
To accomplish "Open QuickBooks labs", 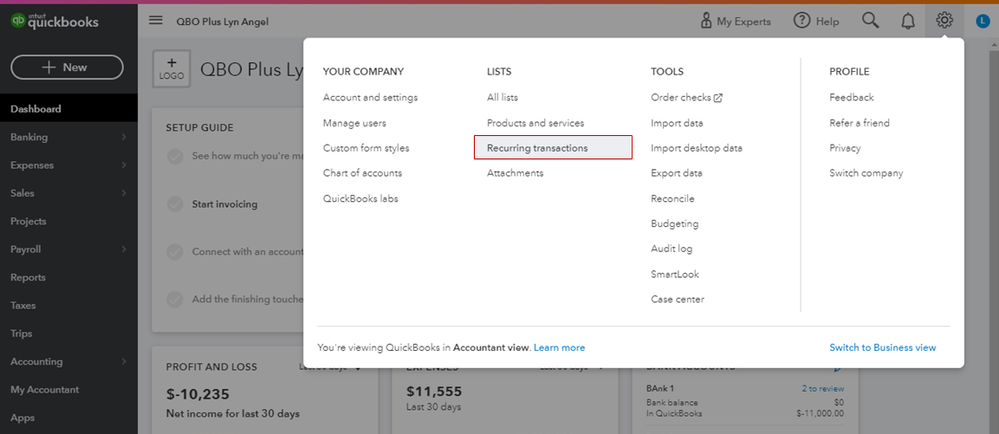I will 361,198.
